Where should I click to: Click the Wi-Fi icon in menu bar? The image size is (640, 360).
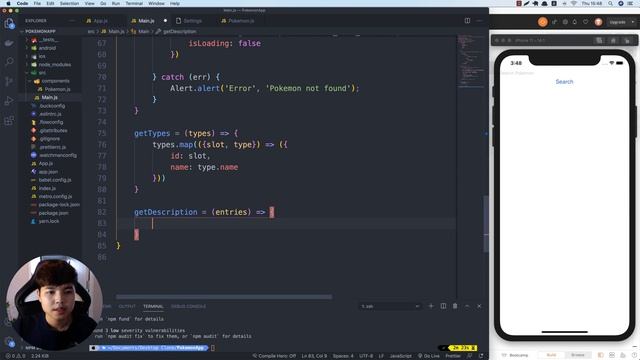point(573,3)
